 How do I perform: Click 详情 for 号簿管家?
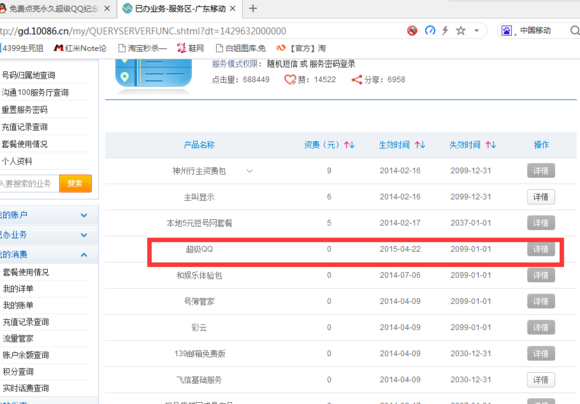point(541,301)
